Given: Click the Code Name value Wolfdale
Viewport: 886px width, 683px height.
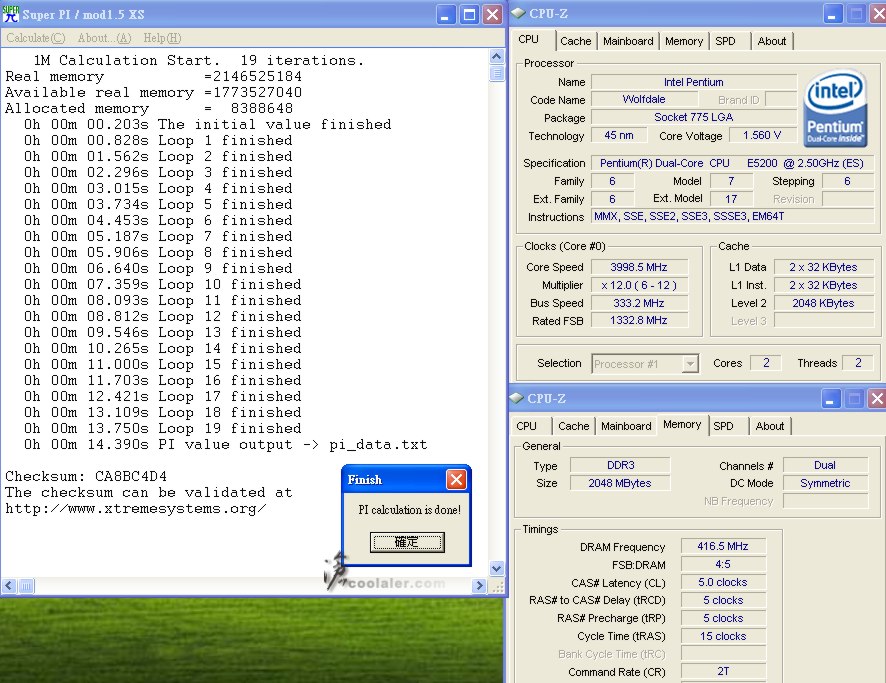Looking at the screenshot, I should pos(644,99).
